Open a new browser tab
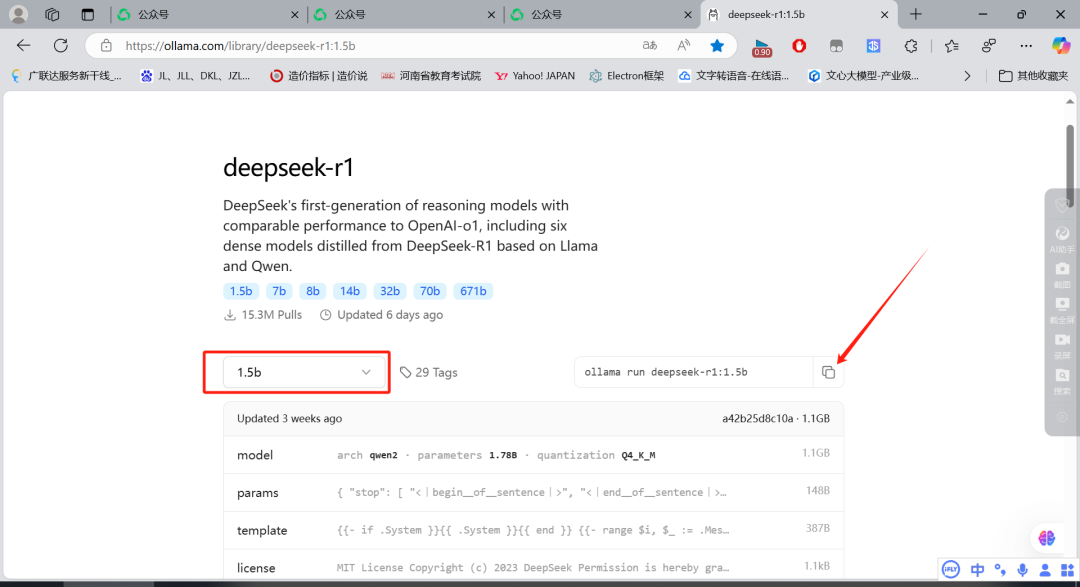The height and width of the screenshot is (587, 1080). pos(915,14)
